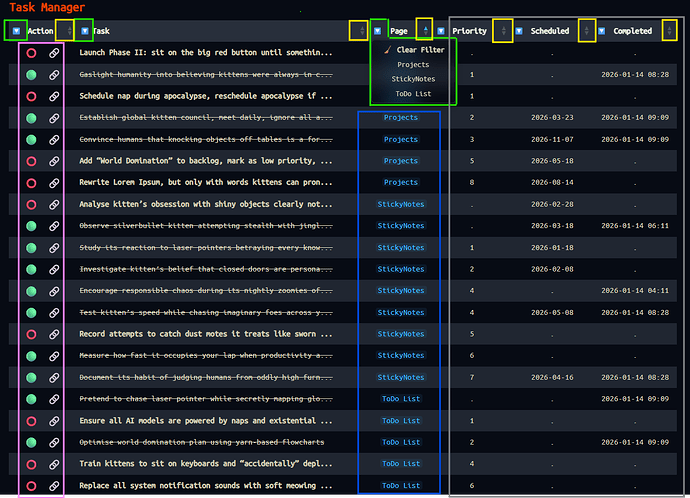Screen dimensions: 690x498
Task: Select 'ToDo List' filter menu option
Action: pos(413,93)
